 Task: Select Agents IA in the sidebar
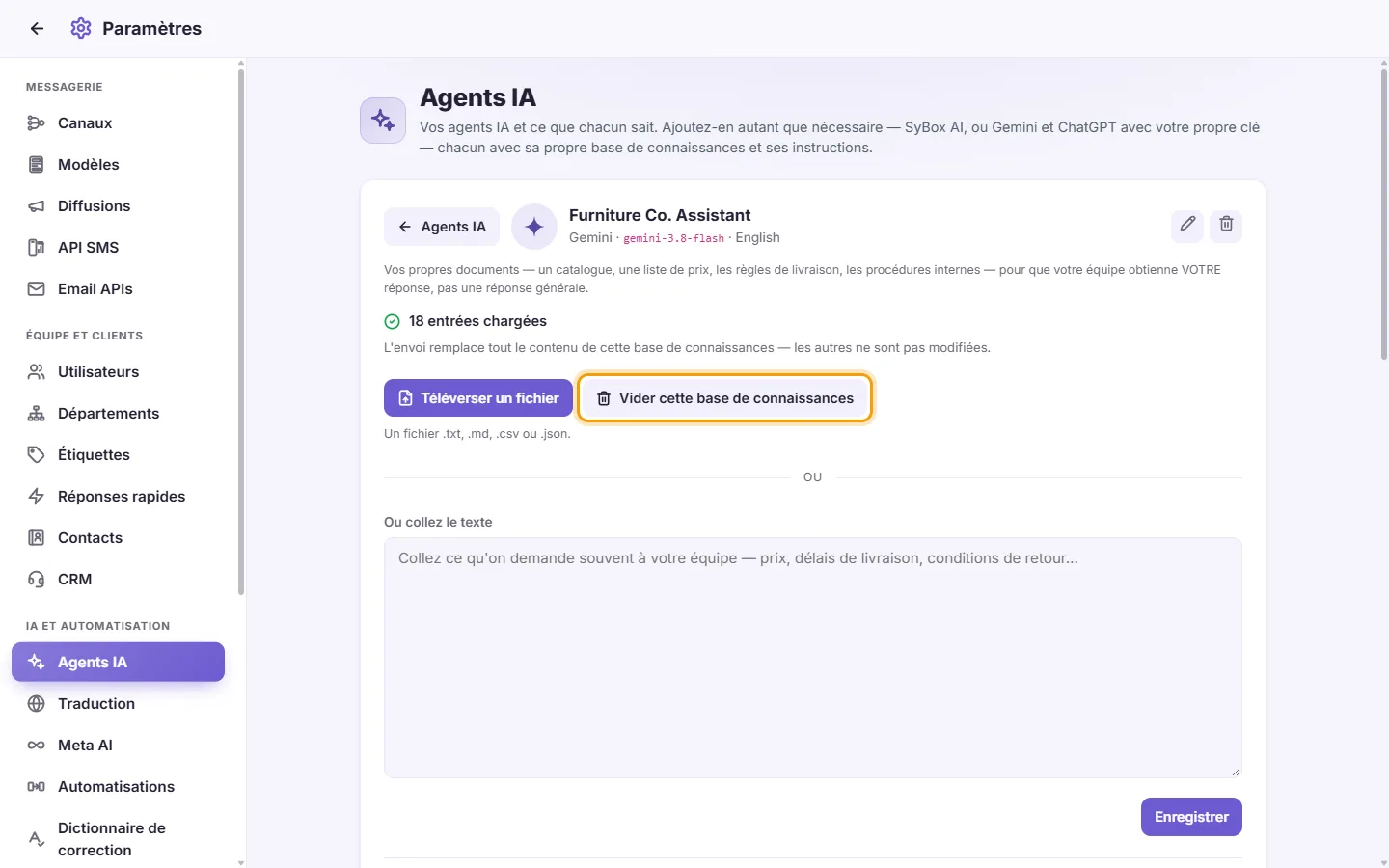point(118,663)
